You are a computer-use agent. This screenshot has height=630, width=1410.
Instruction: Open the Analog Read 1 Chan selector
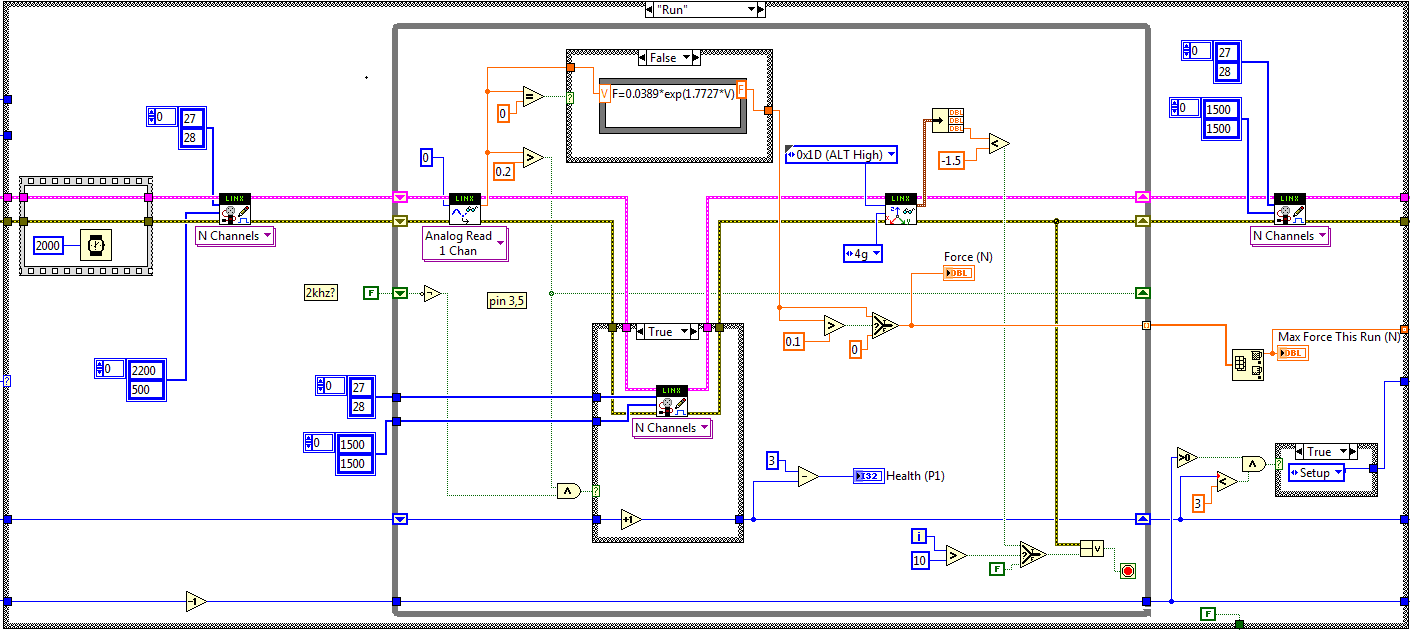point(465,243)
